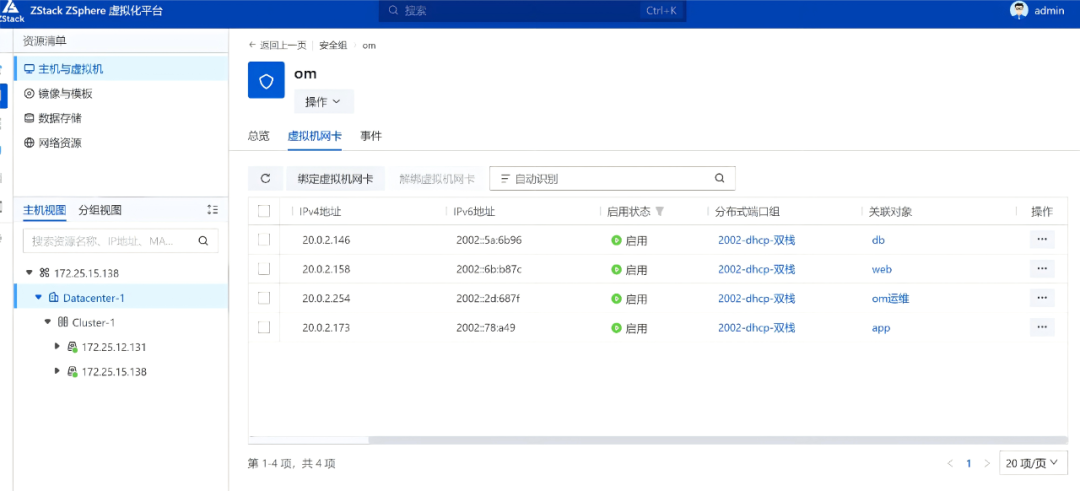Open the 操作 dropdown under om

324,101
